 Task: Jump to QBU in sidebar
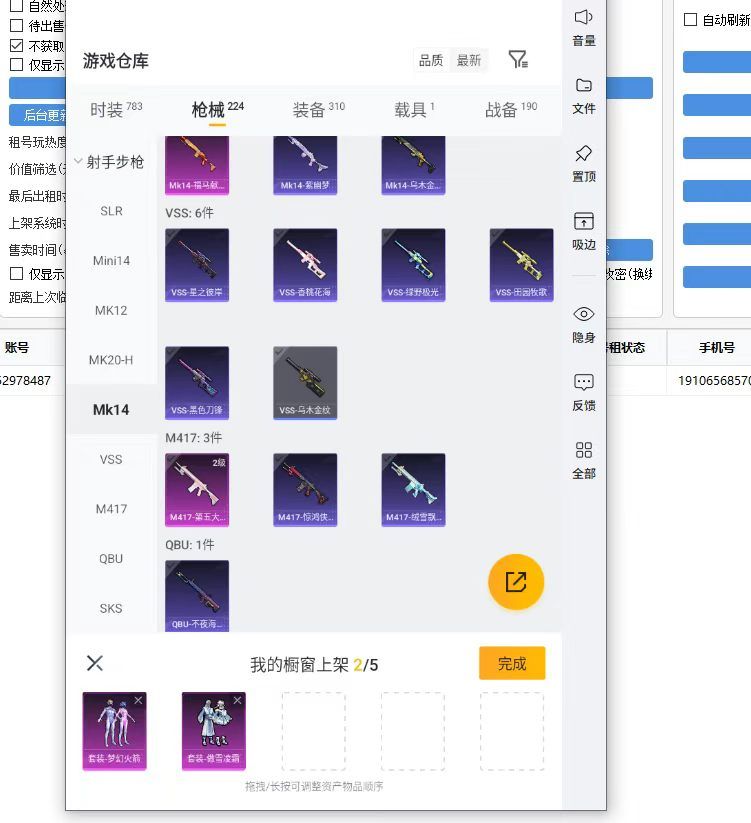111,558
